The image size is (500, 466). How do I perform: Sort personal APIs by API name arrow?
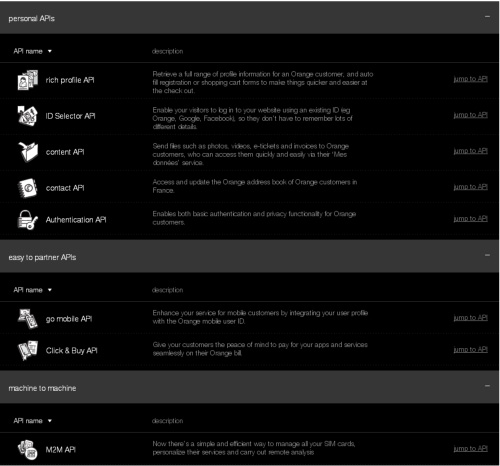click(x=50, y=51)
